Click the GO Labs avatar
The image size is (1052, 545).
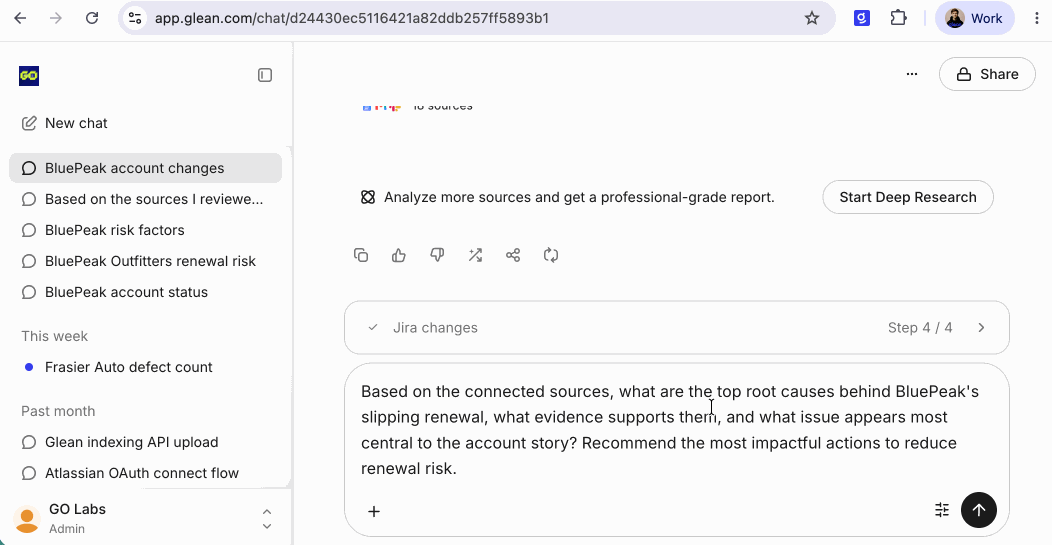27,519
